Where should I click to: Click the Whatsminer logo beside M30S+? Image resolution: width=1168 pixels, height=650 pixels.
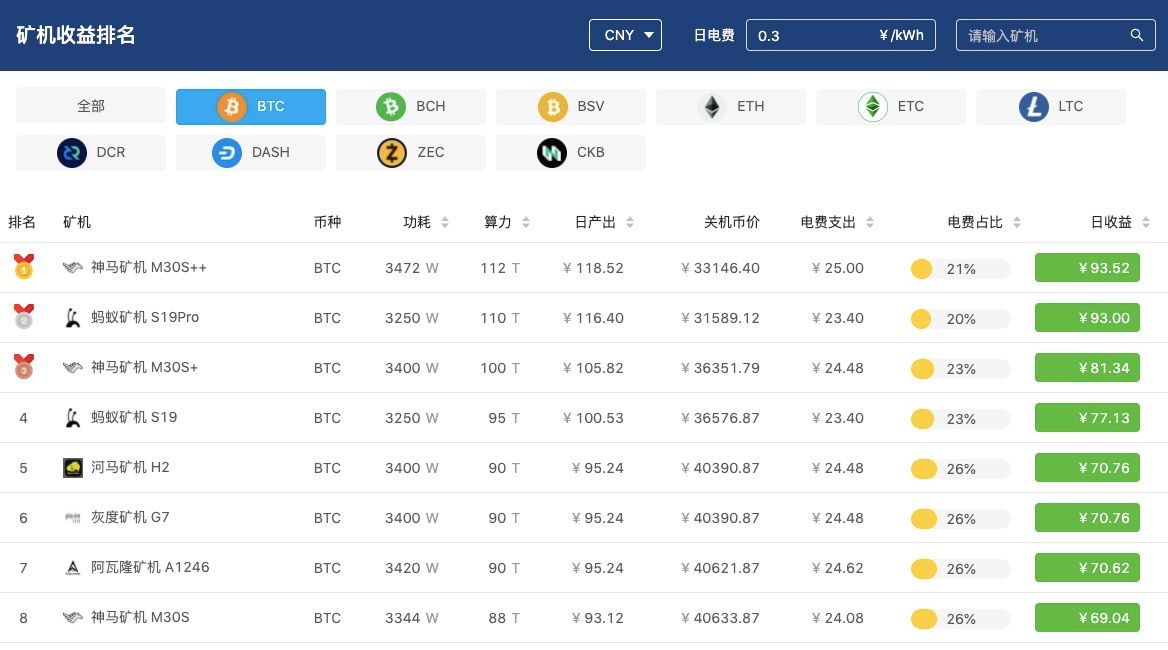click(x=72, y=367)
